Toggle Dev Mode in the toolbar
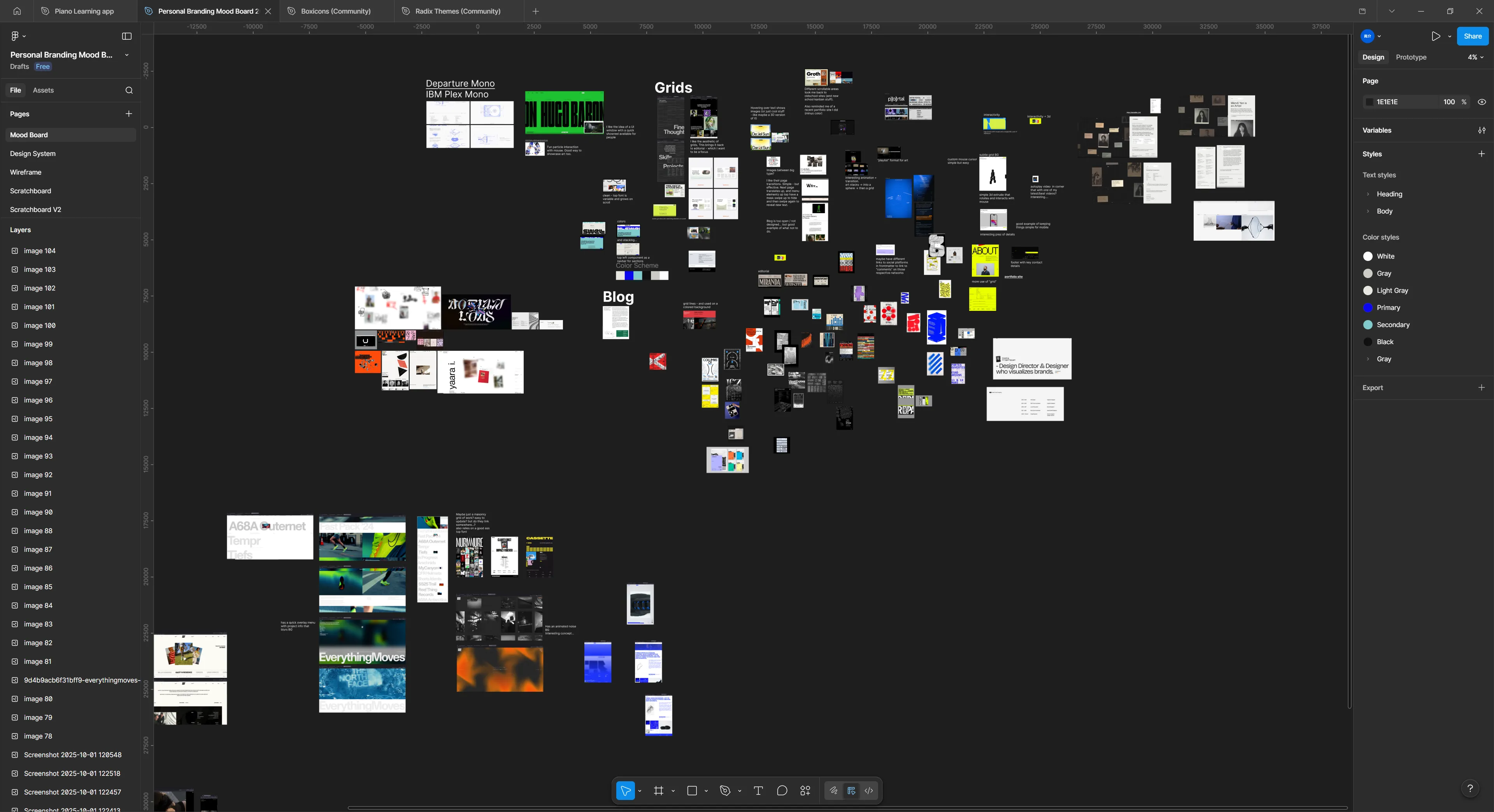This screenshot has width=1494, height=812. pos(868,790)
